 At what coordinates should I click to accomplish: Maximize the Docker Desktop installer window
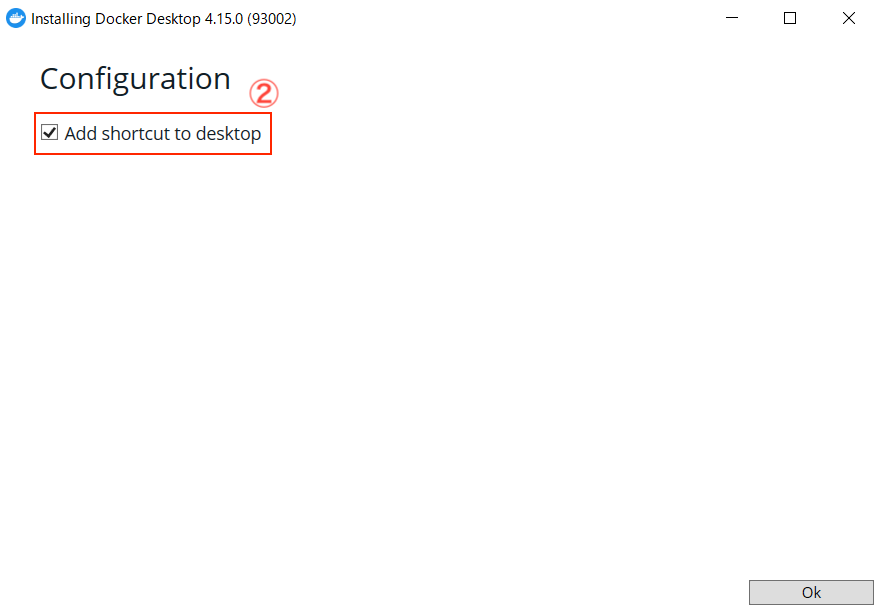pyautogui.click(x=790, y=18)
